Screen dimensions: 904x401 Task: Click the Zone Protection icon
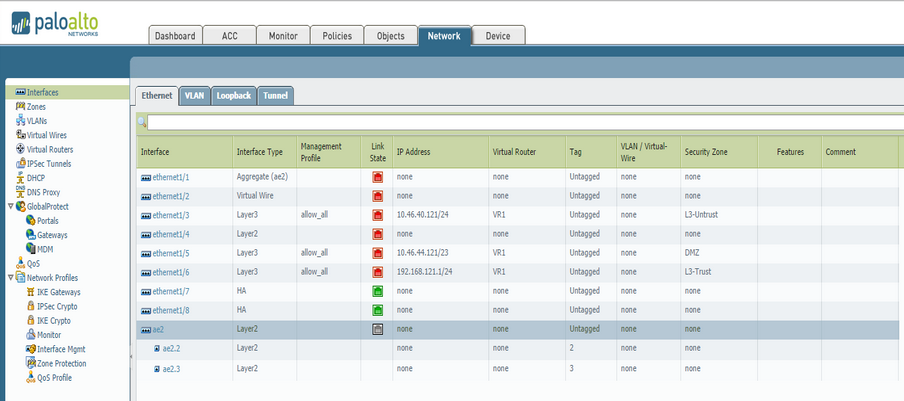click(31, 363)
